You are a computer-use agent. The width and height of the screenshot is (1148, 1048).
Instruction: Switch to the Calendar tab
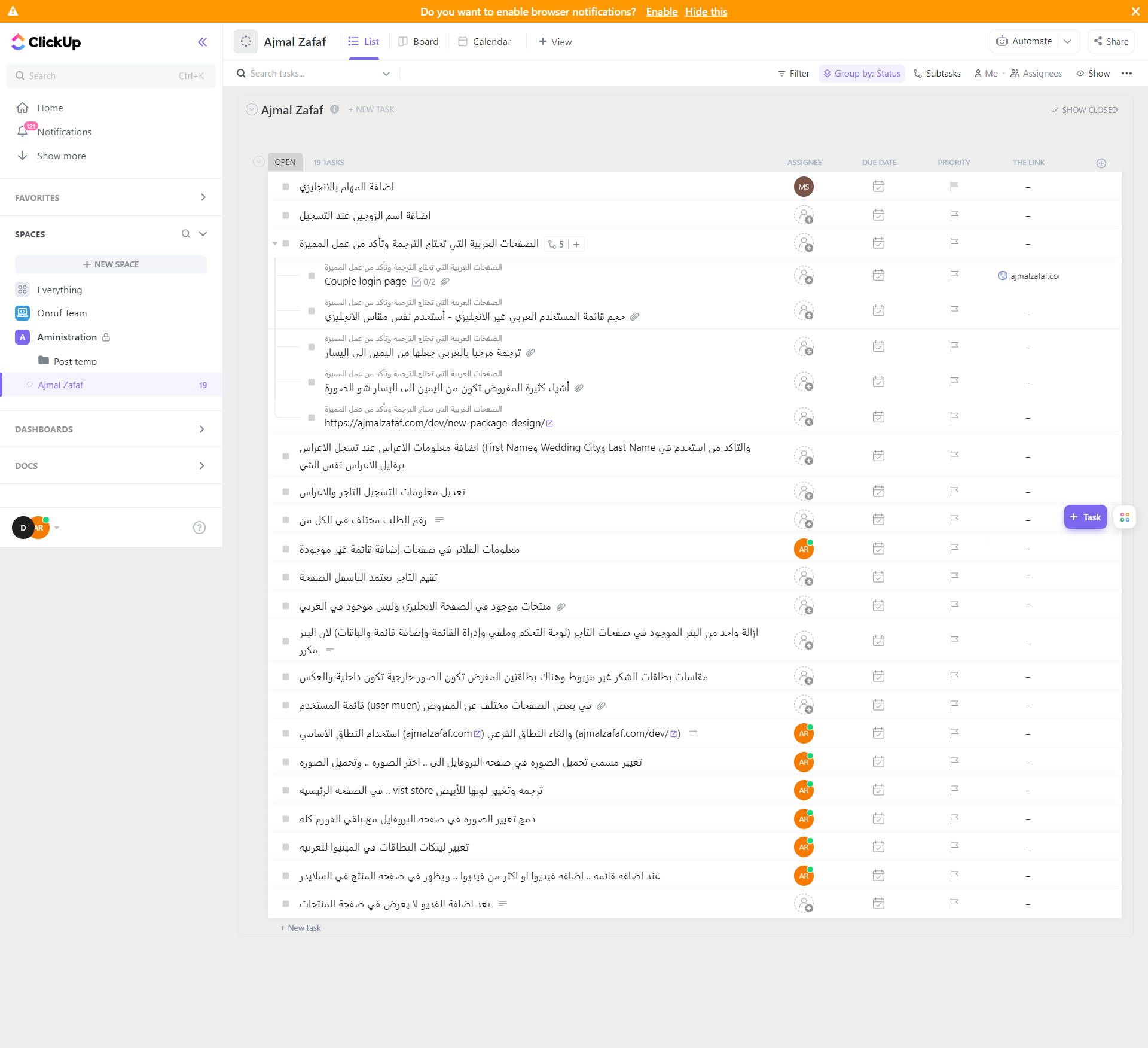[x=484, y=41]
